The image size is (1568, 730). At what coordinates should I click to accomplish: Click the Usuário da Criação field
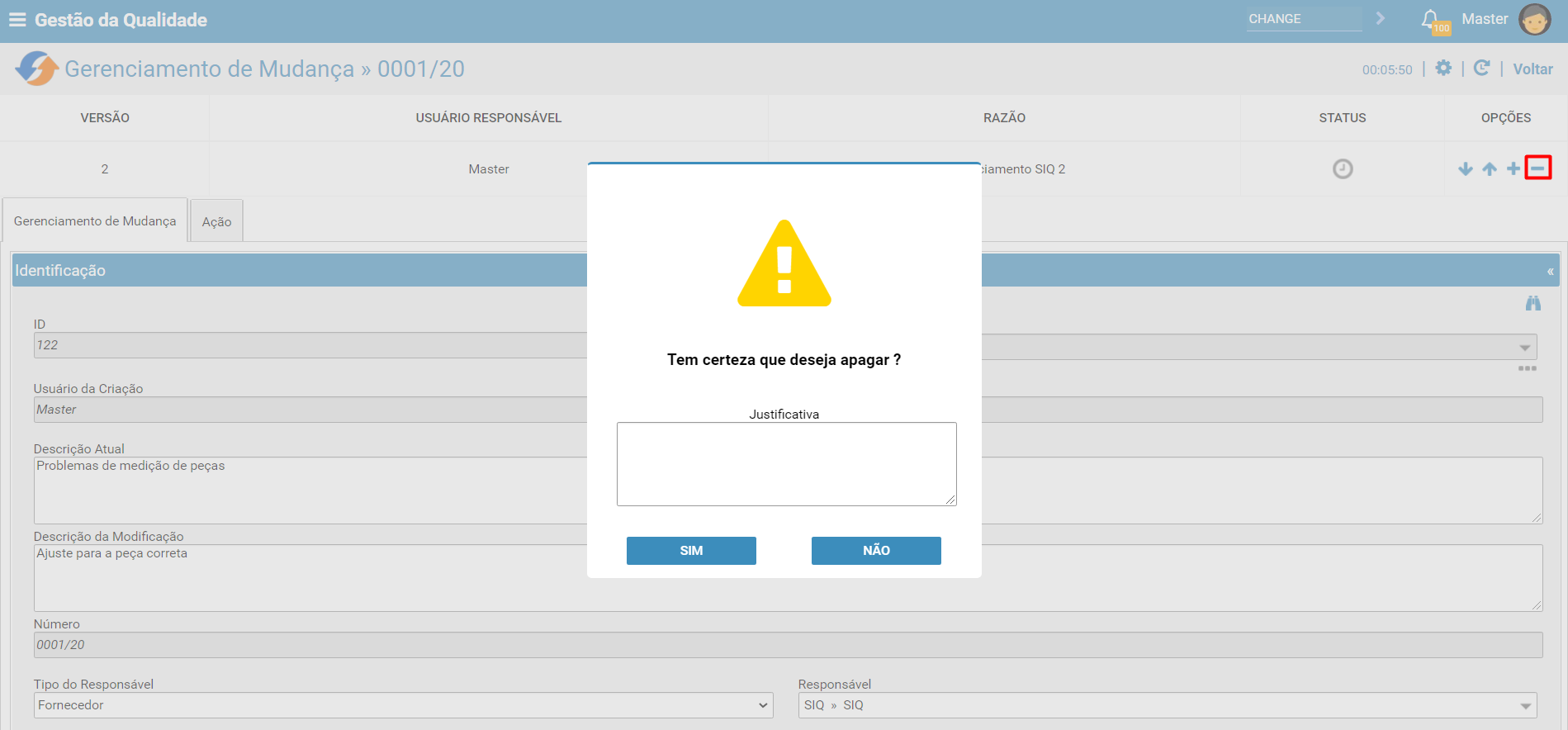point(788,410)
